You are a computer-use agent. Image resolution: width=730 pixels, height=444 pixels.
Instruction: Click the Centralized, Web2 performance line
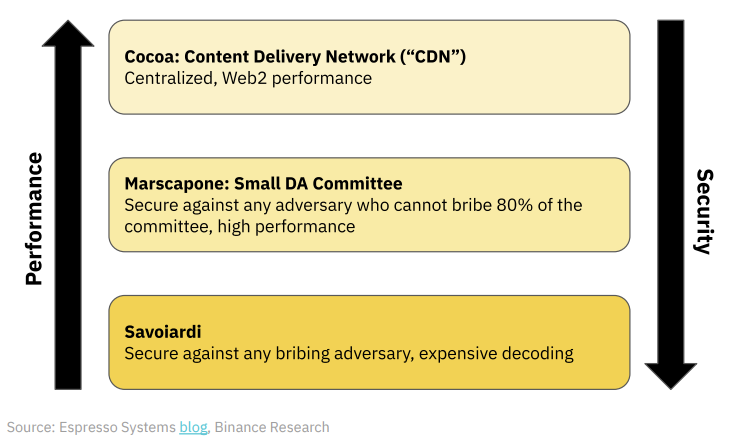[x=248, y=78]
